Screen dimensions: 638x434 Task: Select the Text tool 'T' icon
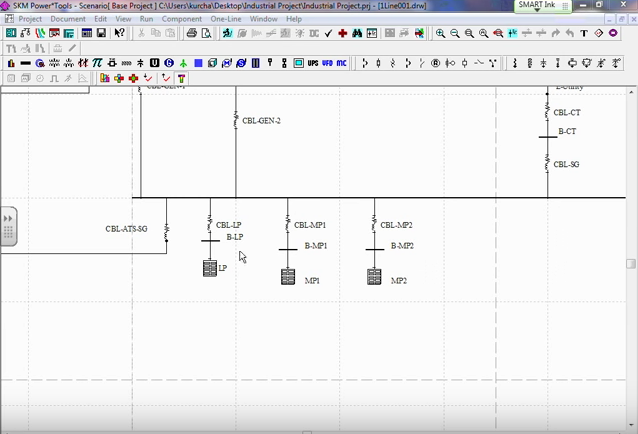(584, 34)
